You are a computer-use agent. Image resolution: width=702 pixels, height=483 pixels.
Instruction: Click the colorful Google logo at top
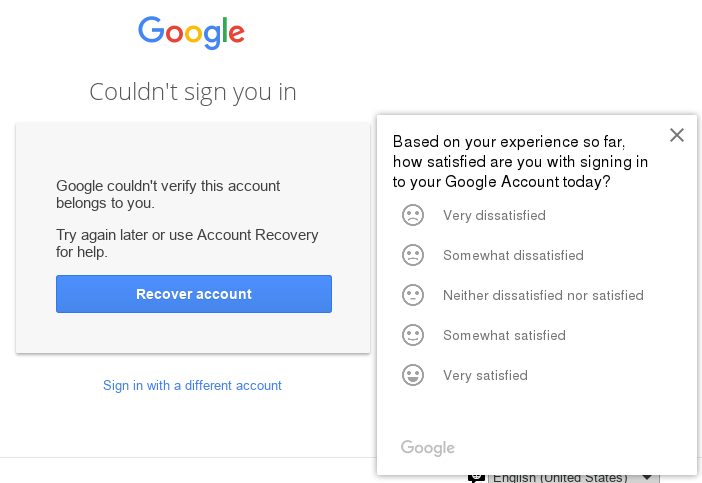pos(191,33)
